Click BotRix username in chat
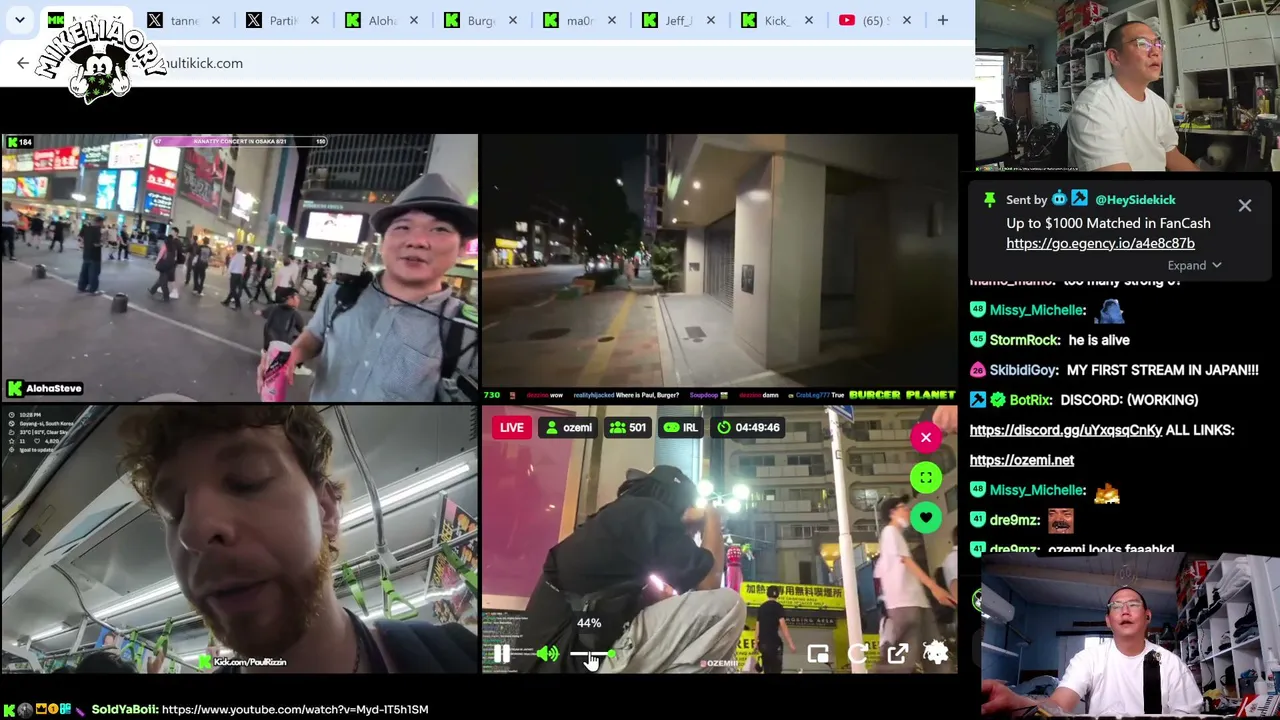This screenshot has width=1280, height=720. coord(1031,400)
